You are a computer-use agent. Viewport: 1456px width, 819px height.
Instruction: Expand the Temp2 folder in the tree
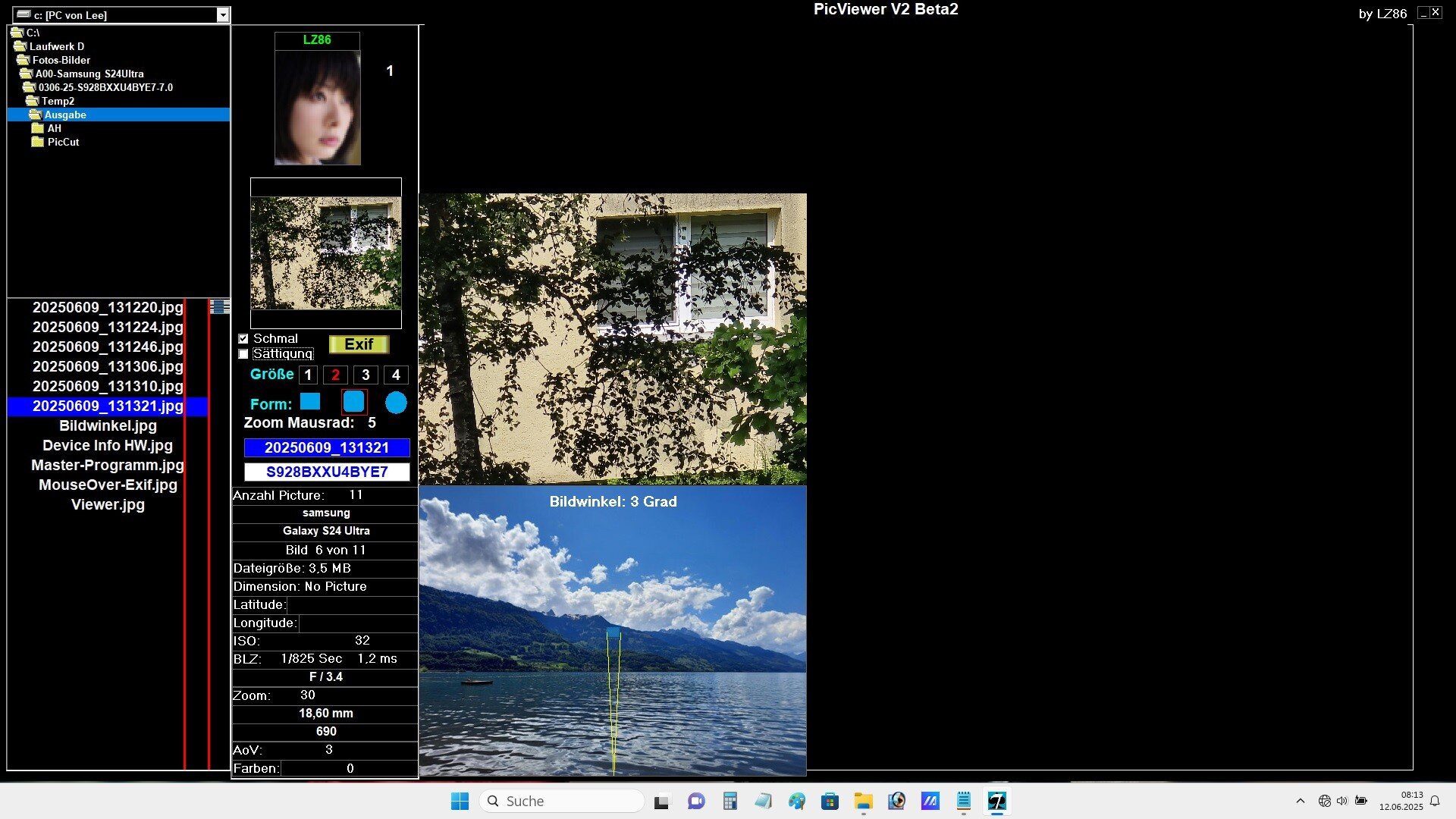point(58,101)
